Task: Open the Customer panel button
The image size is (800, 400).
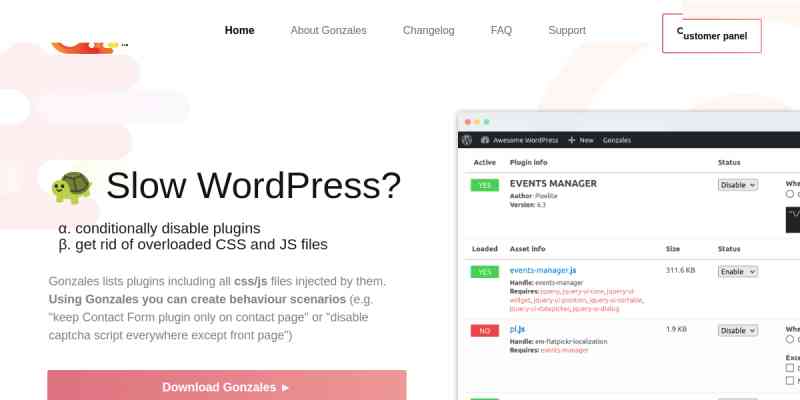Action: pyautogui.click(x=711, y=35)
